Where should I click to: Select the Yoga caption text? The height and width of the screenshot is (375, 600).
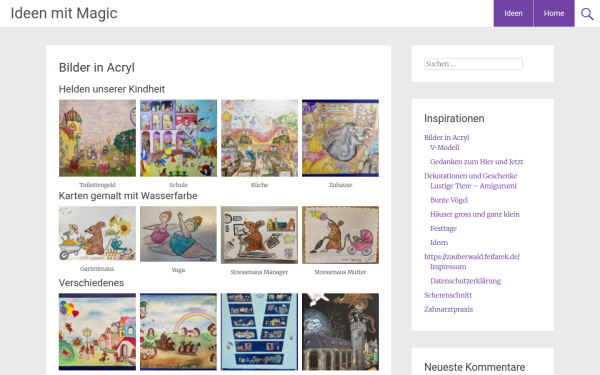point(178,270)
